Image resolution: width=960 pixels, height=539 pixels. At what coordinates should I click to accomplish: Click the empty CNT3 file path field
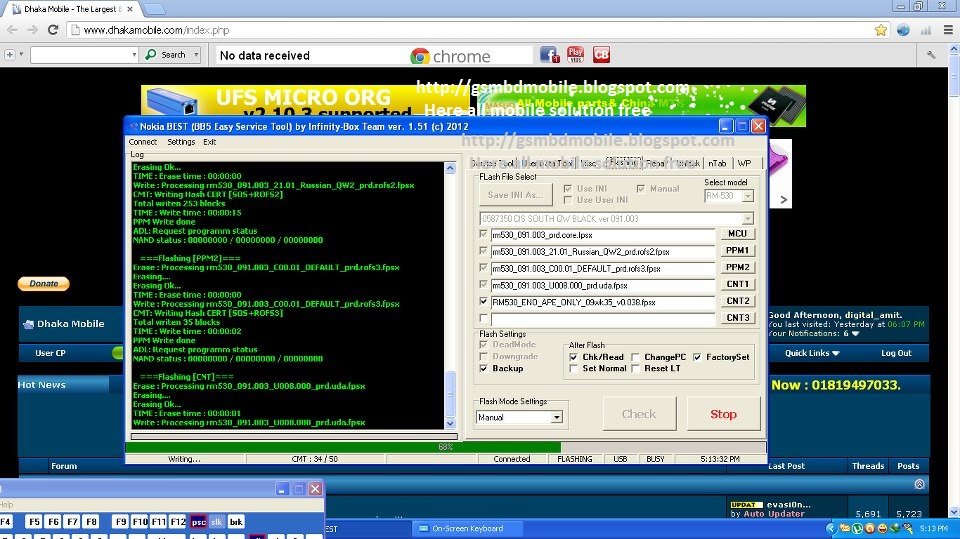(x=602, y=318)
